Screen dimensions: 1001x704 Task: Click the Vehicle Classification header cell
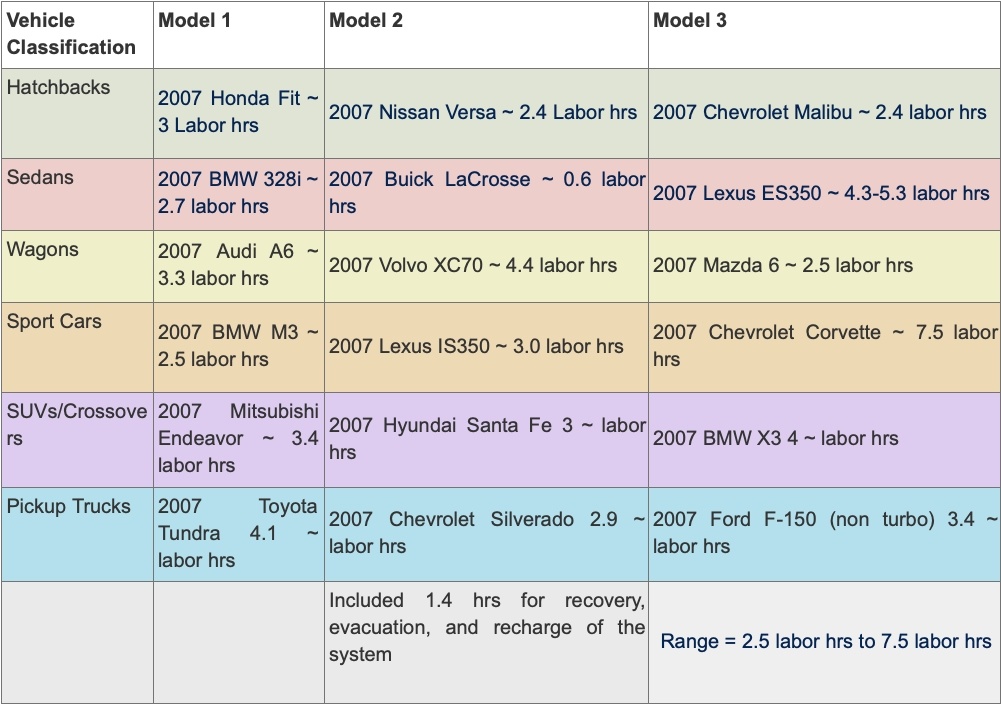point(77,34)
